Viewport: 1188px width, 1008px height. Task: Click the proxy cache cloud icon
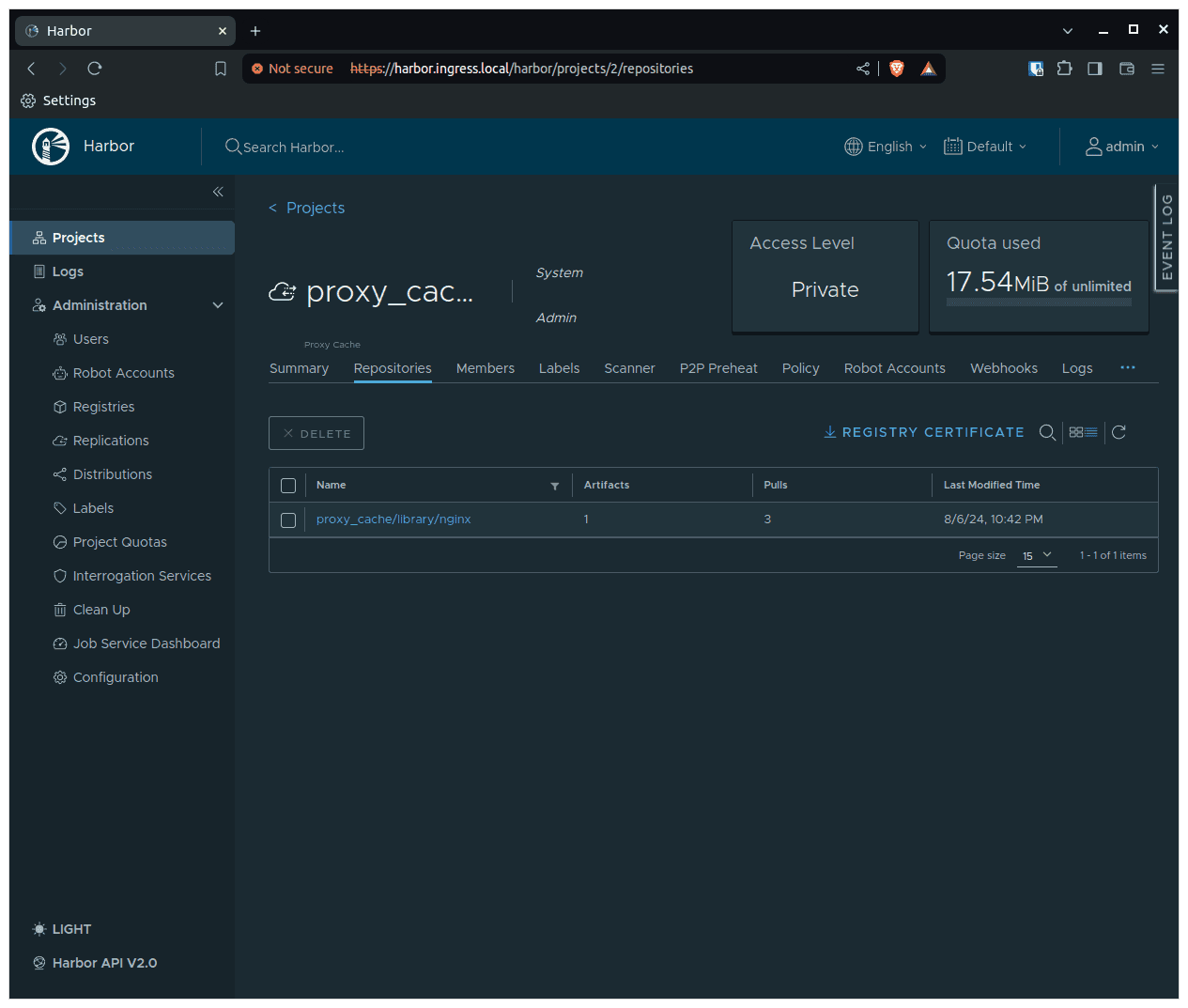[x=283, y=292]
